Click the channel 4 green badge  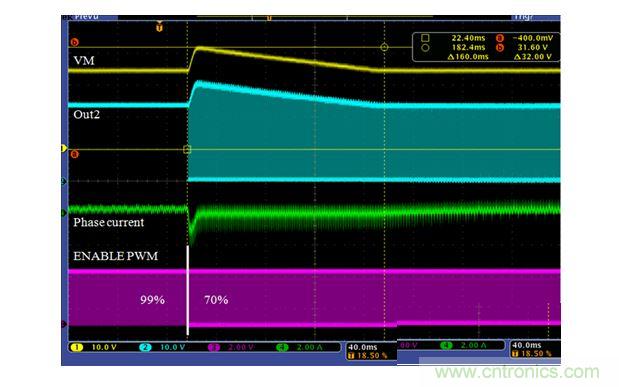282,347
